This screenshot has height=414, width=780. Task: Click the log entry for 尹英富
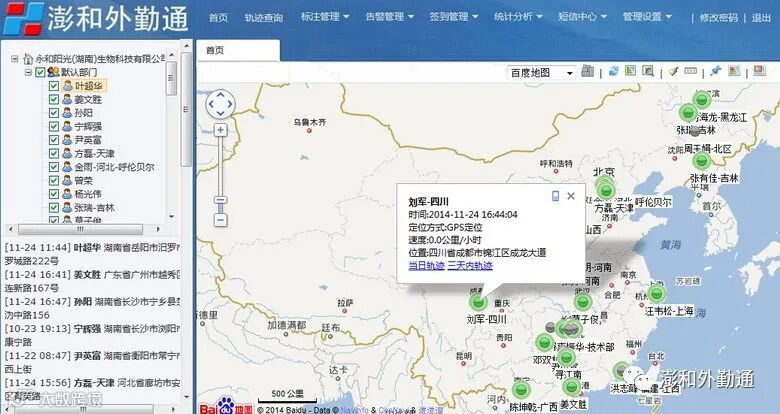tap(93, 362)
